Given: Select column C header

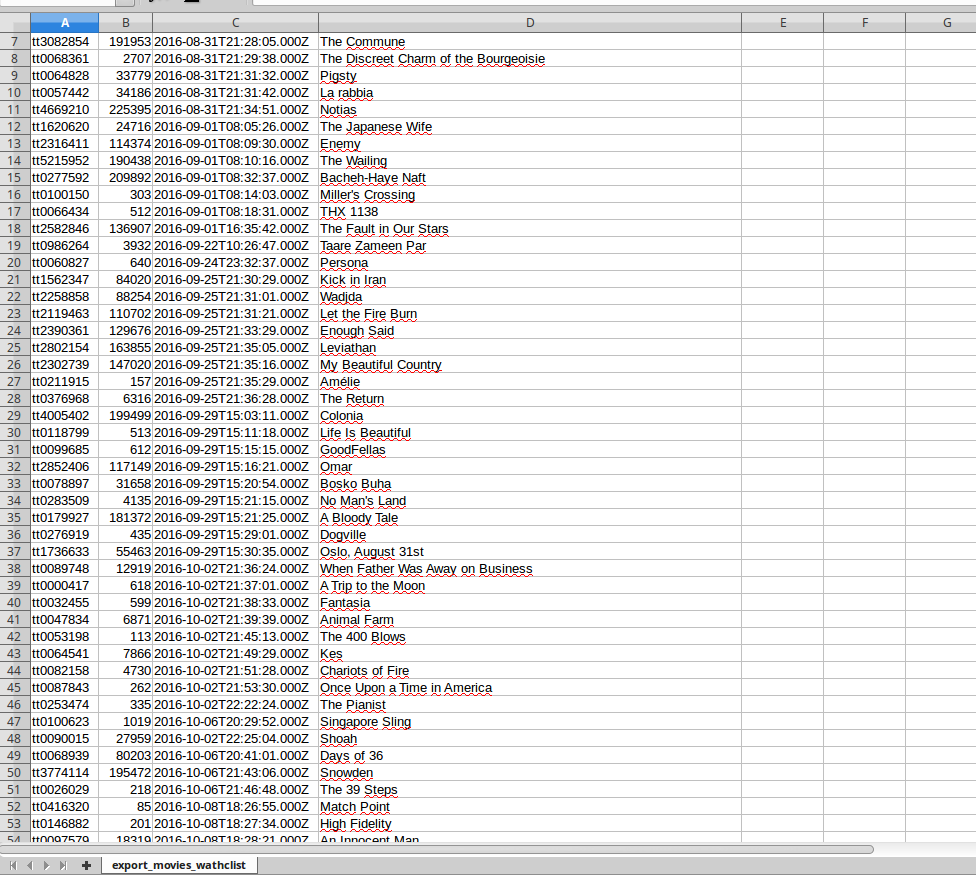Looking at the screenshot, I should pyautogui.click(x=235, y=23).
